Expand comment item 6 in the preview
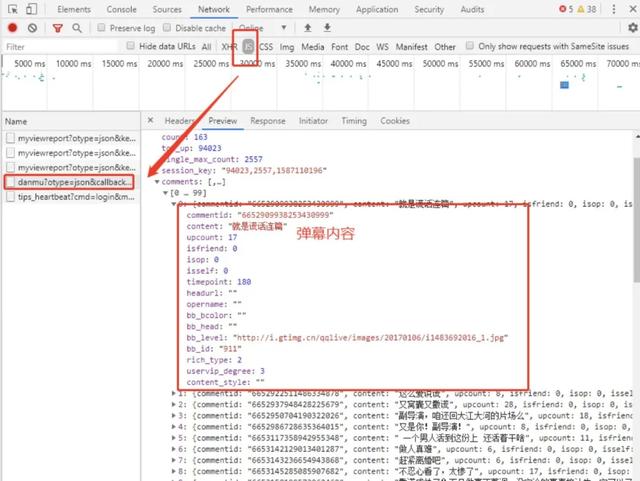 tap(173, 449)
